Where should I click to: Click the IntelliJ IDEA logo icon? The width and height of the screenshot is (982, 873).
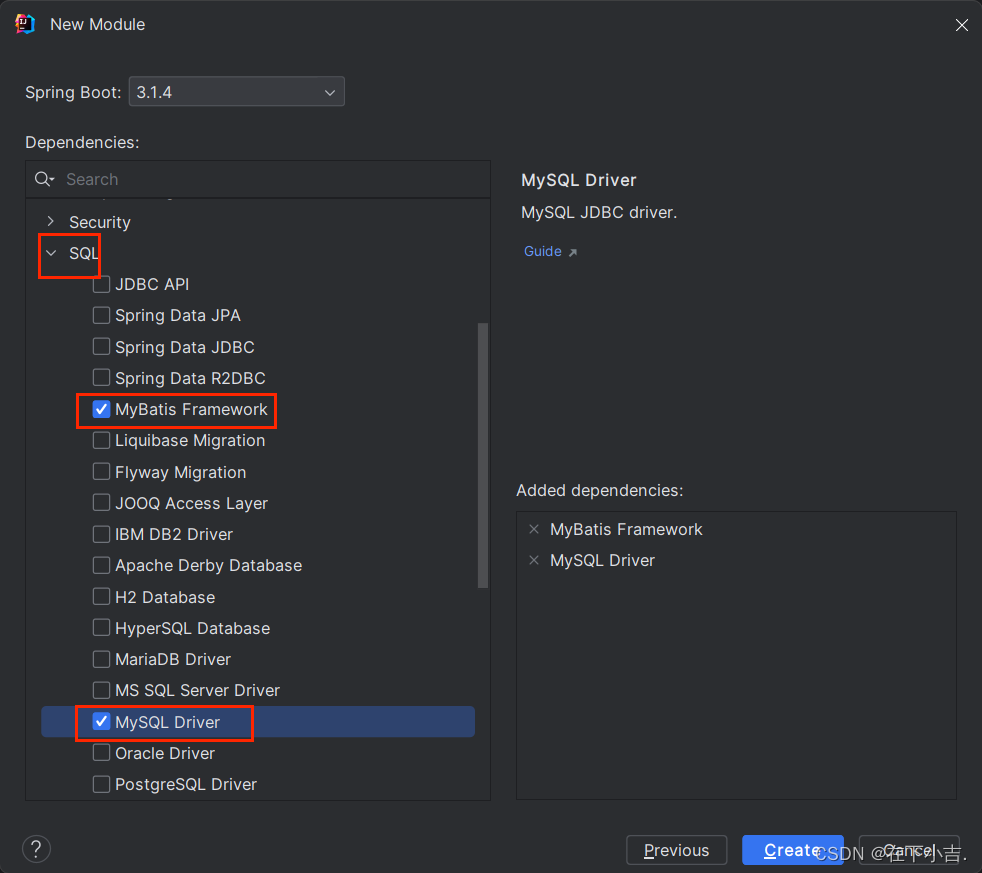point(24,24)
